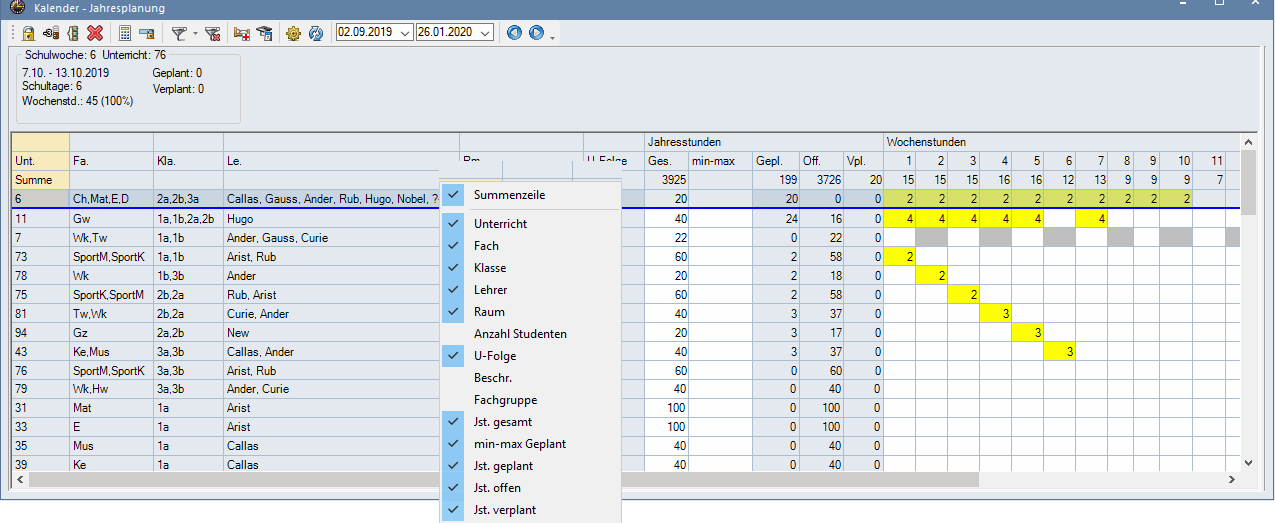Toggle Jst. gesamt column option
Viewport: 1275px width, 523px height.
pyautogui.click(x=530, y=422)
